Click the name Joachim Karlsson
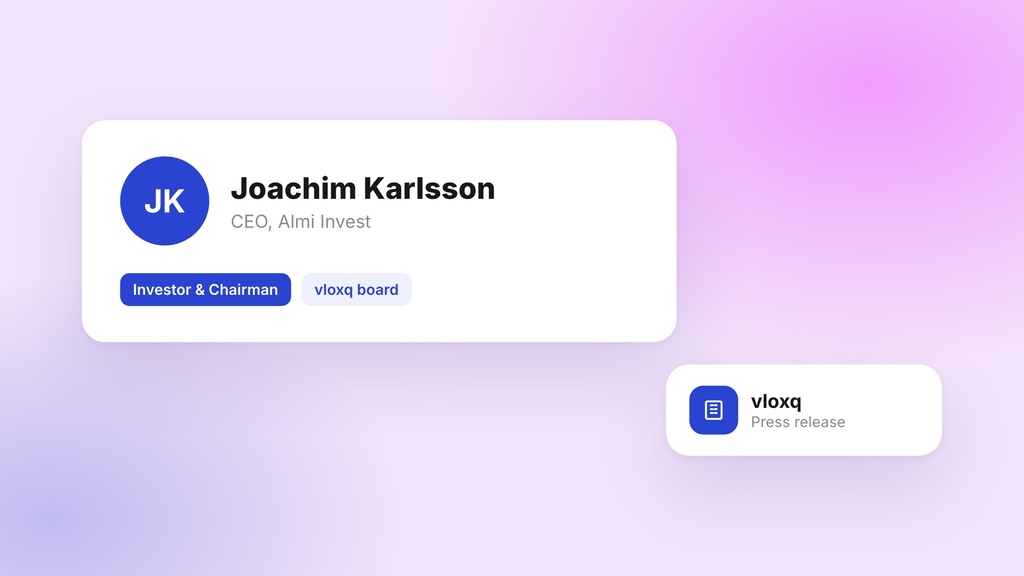 (x=362, y=188)
